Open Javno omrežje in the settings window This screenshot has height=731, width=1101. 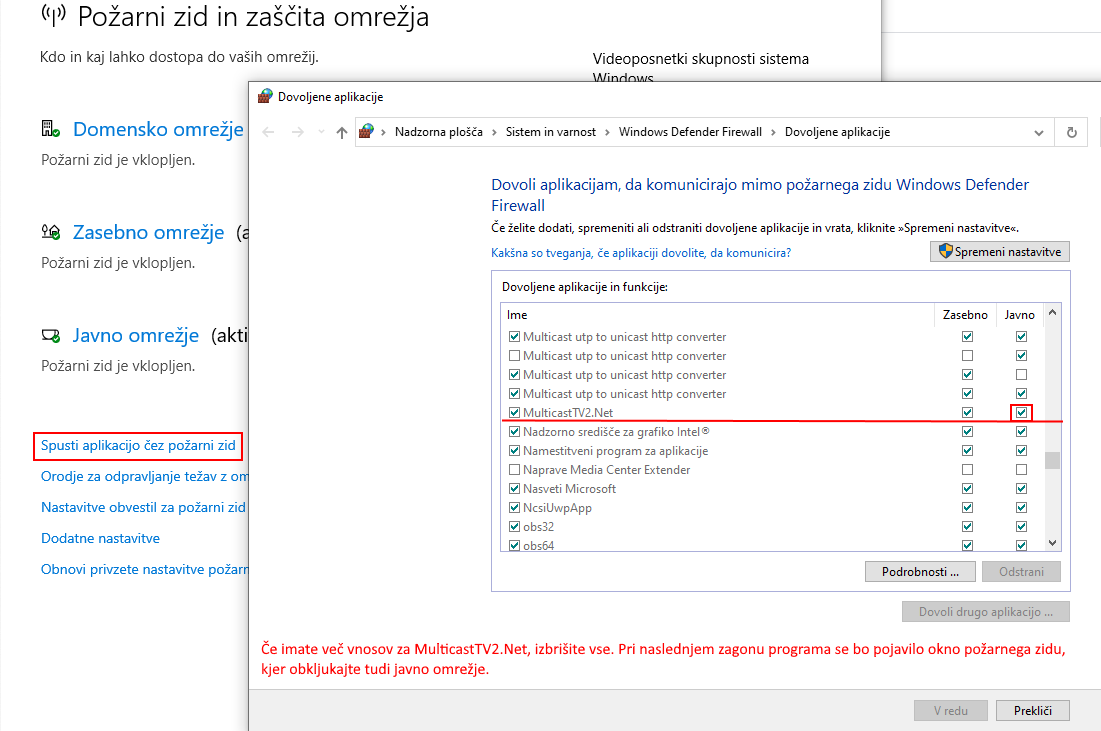coord(136,336)
